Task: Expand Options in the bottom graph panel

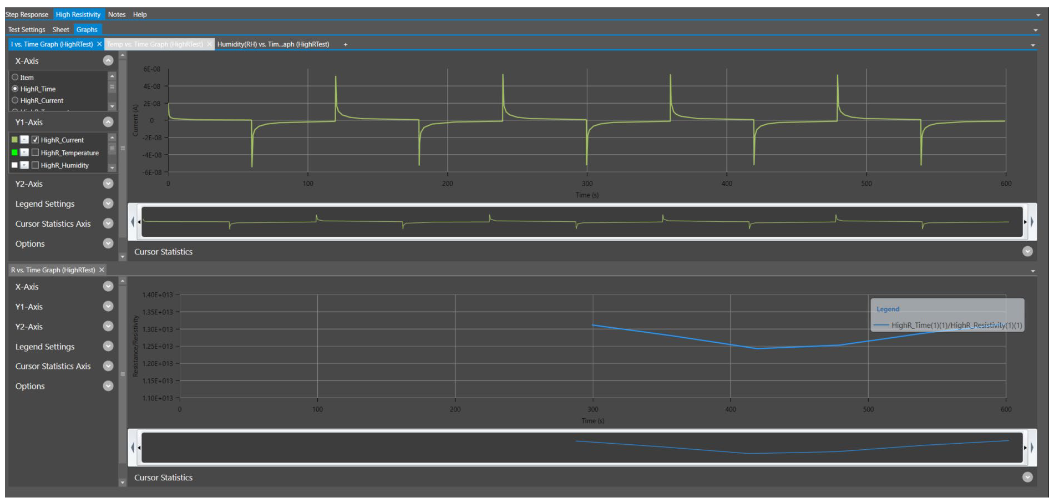Action: pyautogui.click(x=108, y=386)
